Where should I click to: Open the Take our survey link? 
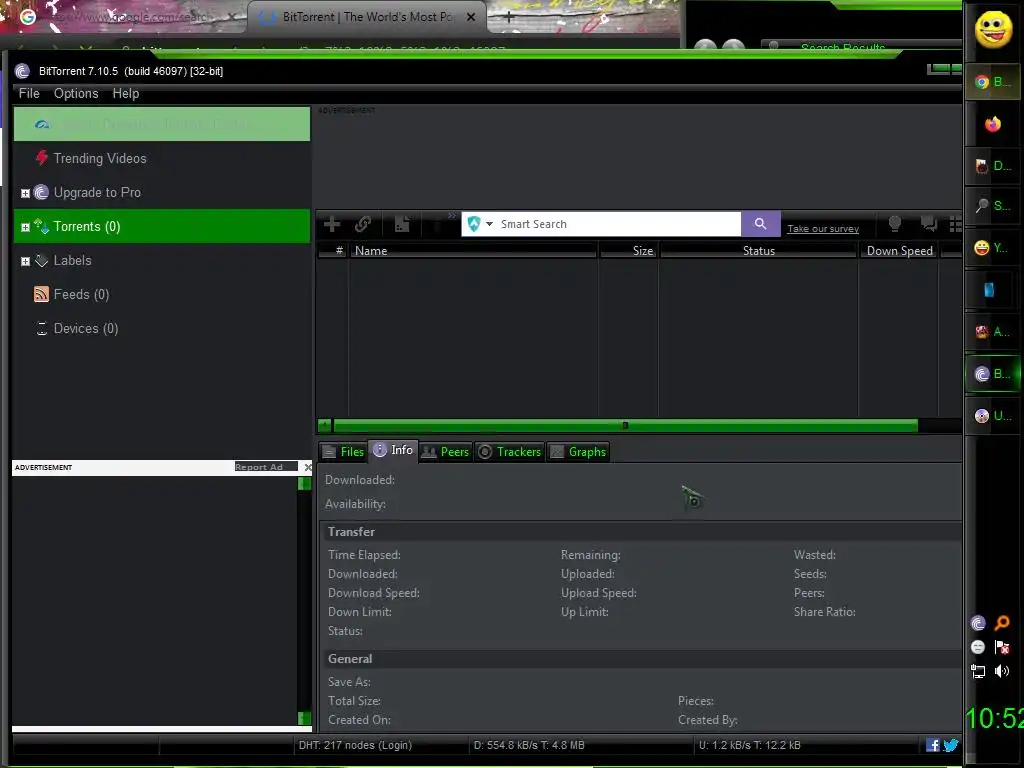point(823,229)
